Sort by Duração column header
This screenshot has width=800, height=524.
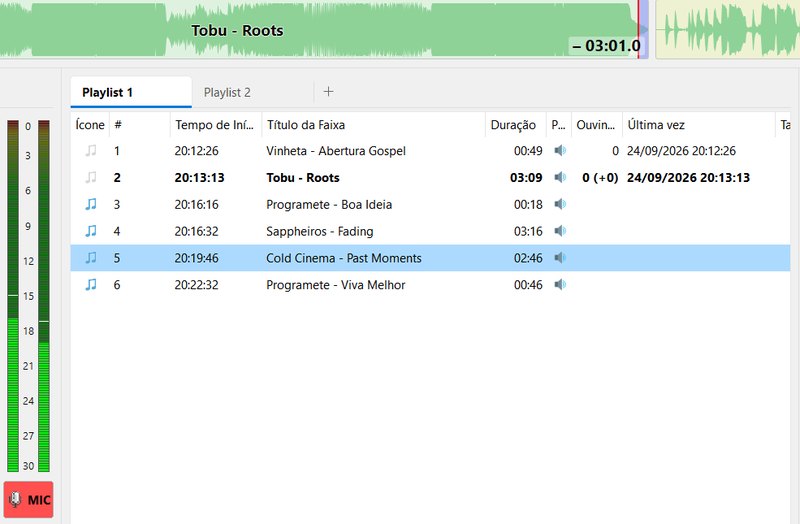[x=515, y=125]
